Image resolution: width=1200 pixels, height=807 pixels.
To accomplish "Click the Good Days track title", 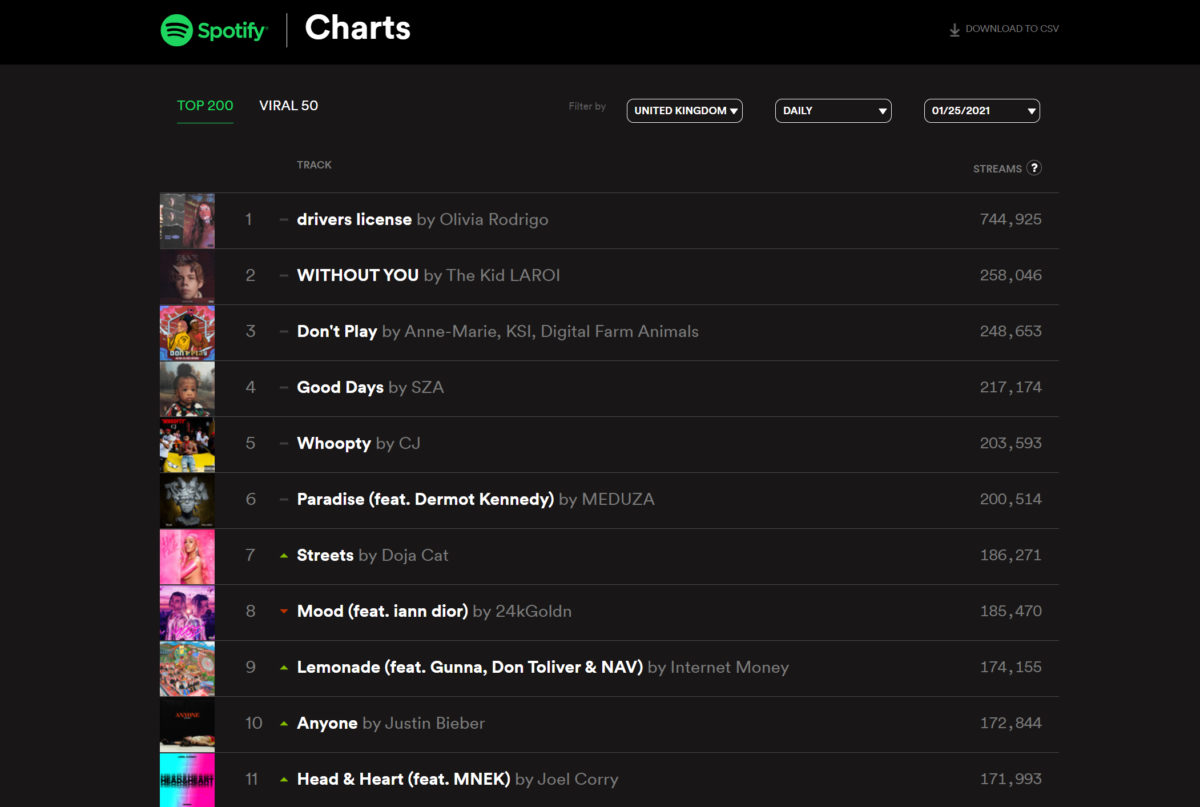I will click(340, 387).
